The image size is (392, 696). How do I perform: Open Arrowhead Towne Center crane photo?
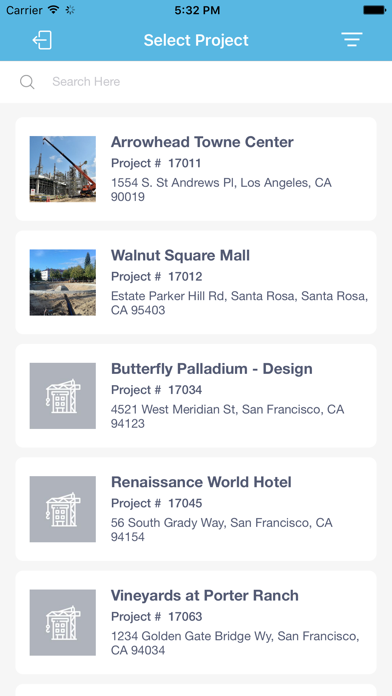pos(63,169)
